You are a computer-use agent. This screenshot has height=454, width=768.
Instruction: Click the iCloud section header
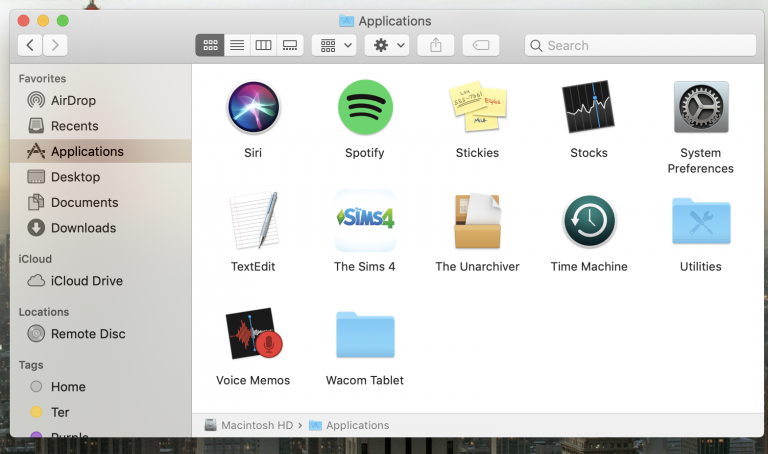pyautogui.click(x=35, y=259)
